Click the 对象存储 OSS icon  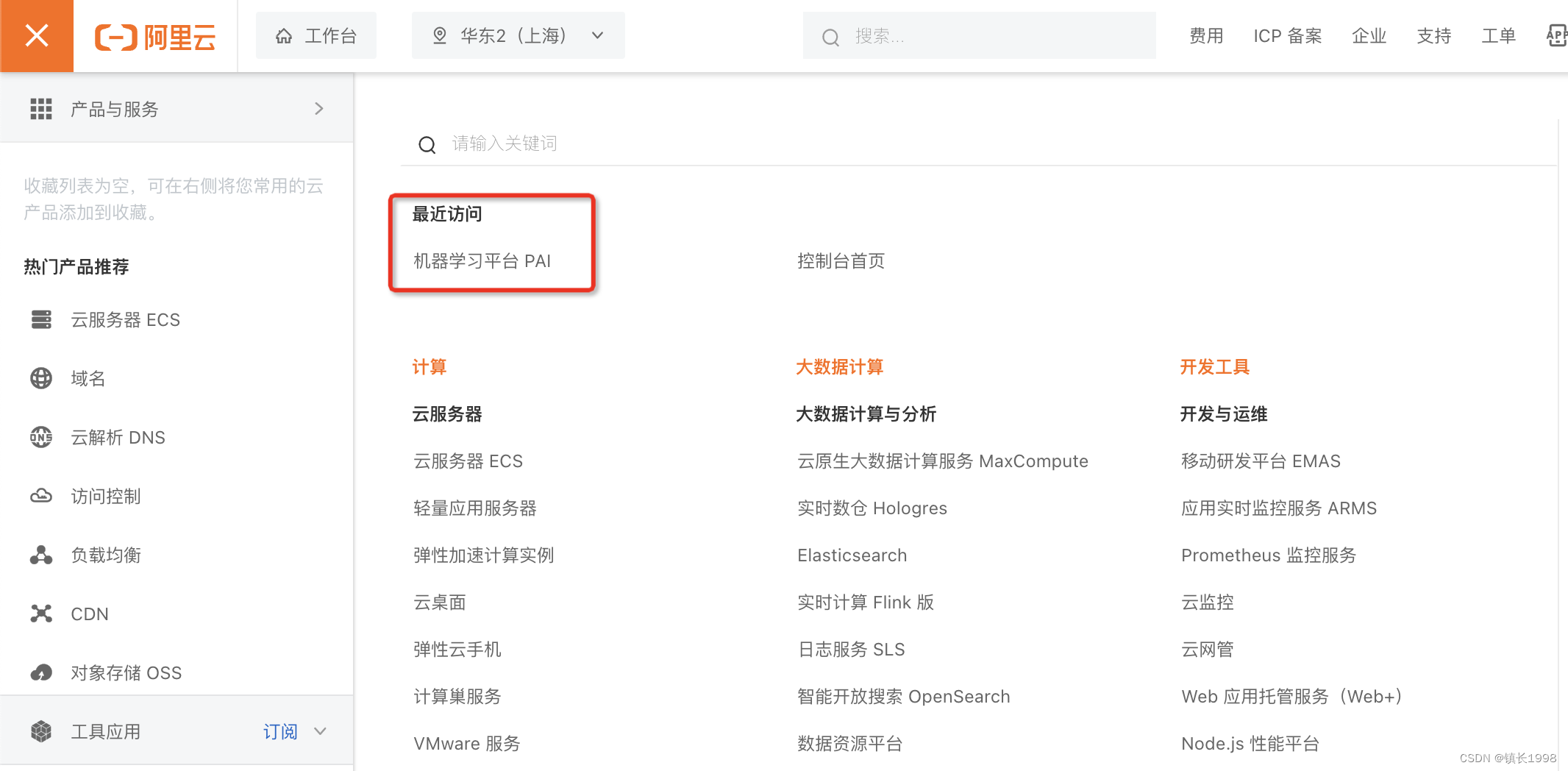tap(41, 672)
